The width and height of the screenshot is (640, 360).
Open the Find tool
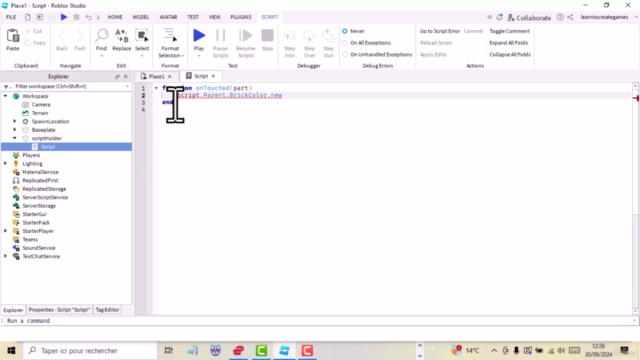[x=101, y=36]
